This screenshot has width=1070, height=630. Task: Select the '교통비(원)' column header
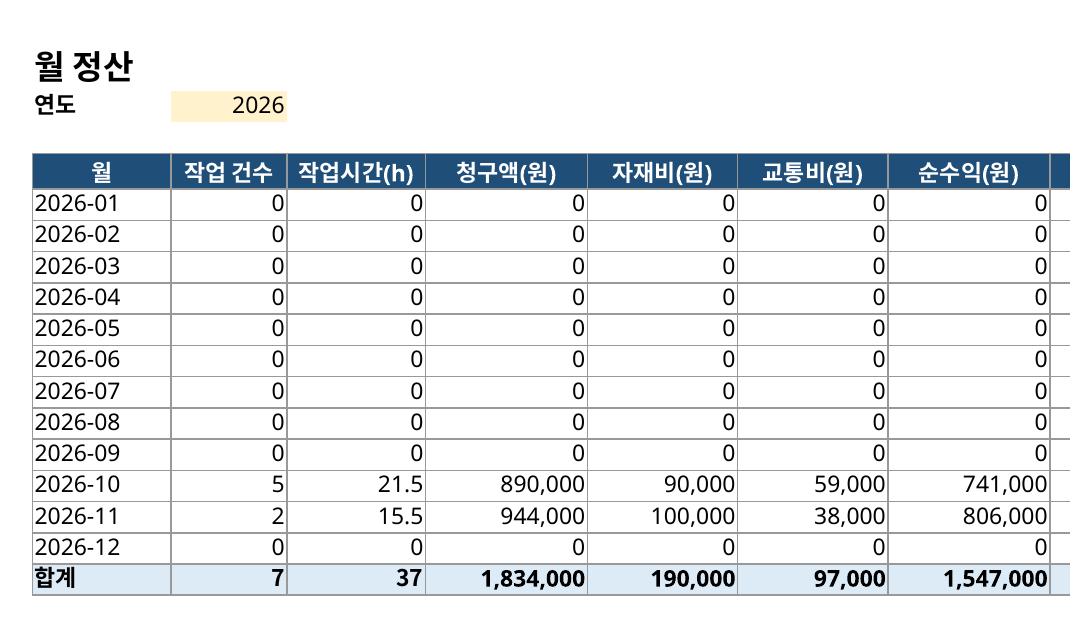point(813,171)
